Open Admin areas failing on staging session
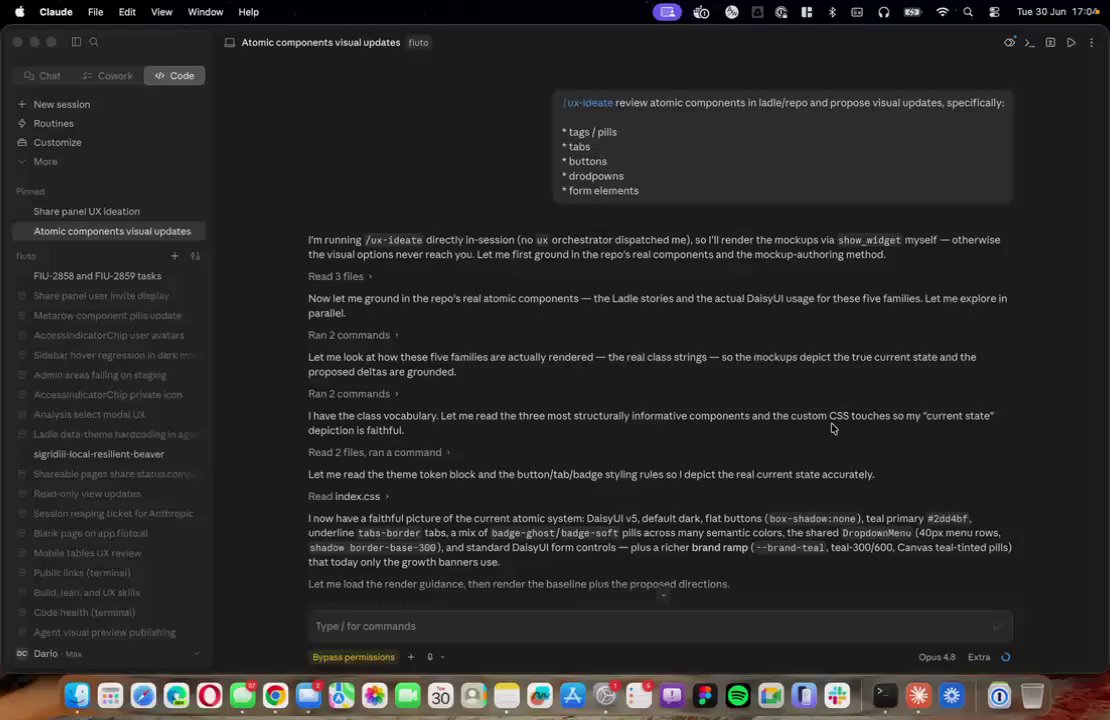Screen dimensions: 1110x720 100,375
